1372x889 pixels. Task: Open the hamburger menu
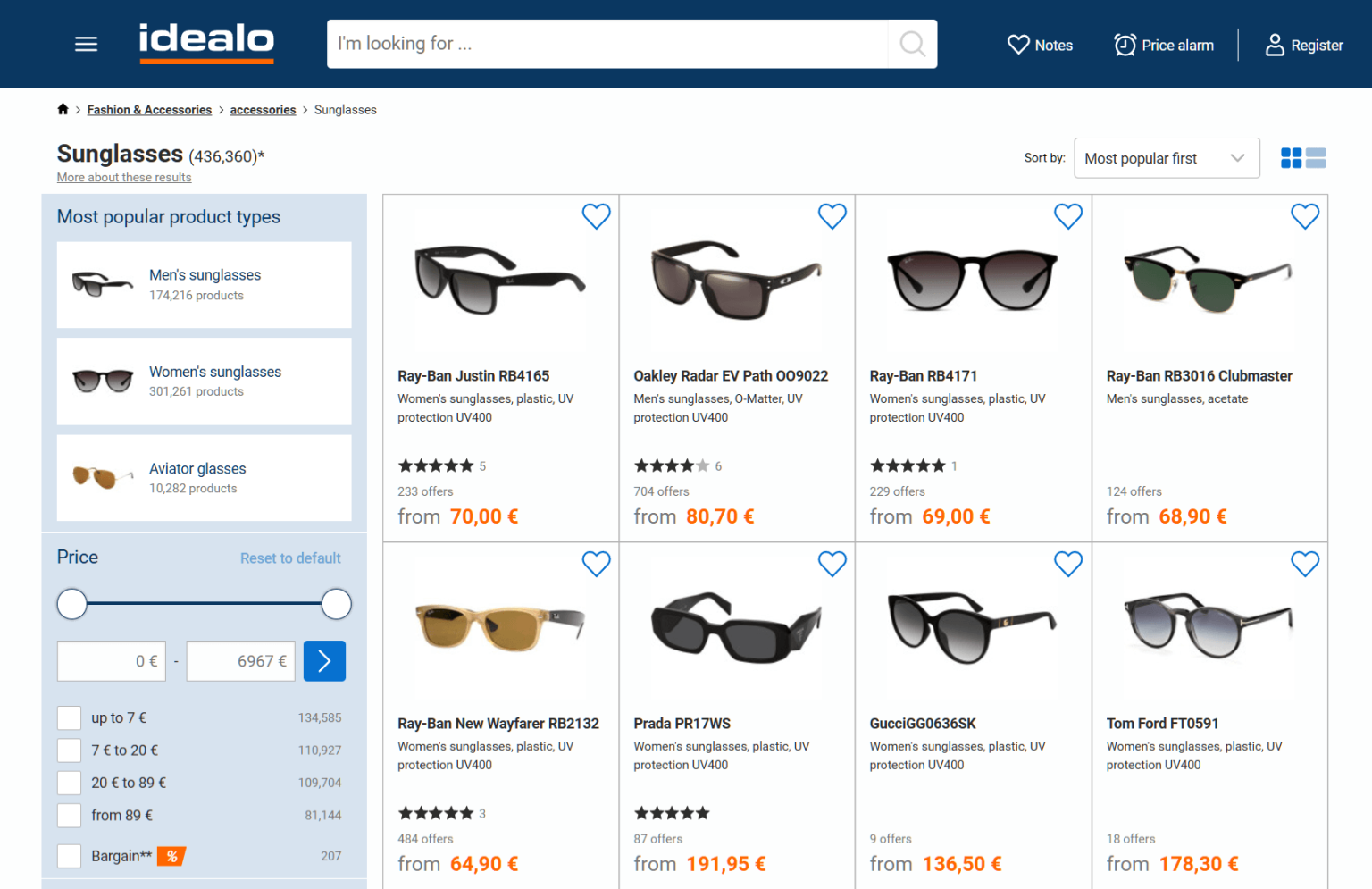coord(86,43)
